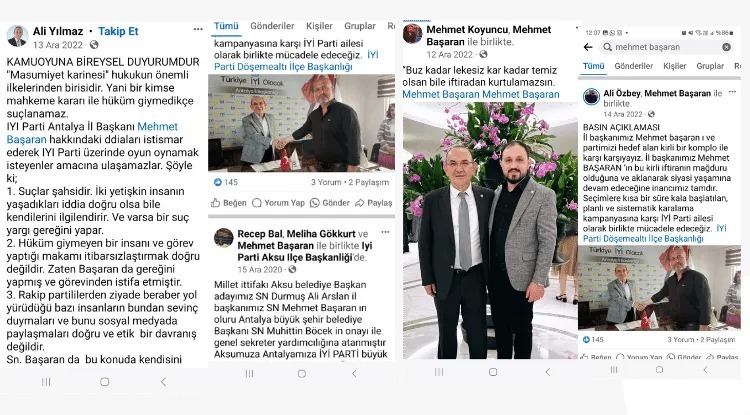Click the mehmet başaran search field
This screenshot has height=415, width=750.
pyautogui.click(x=665, y=47)
